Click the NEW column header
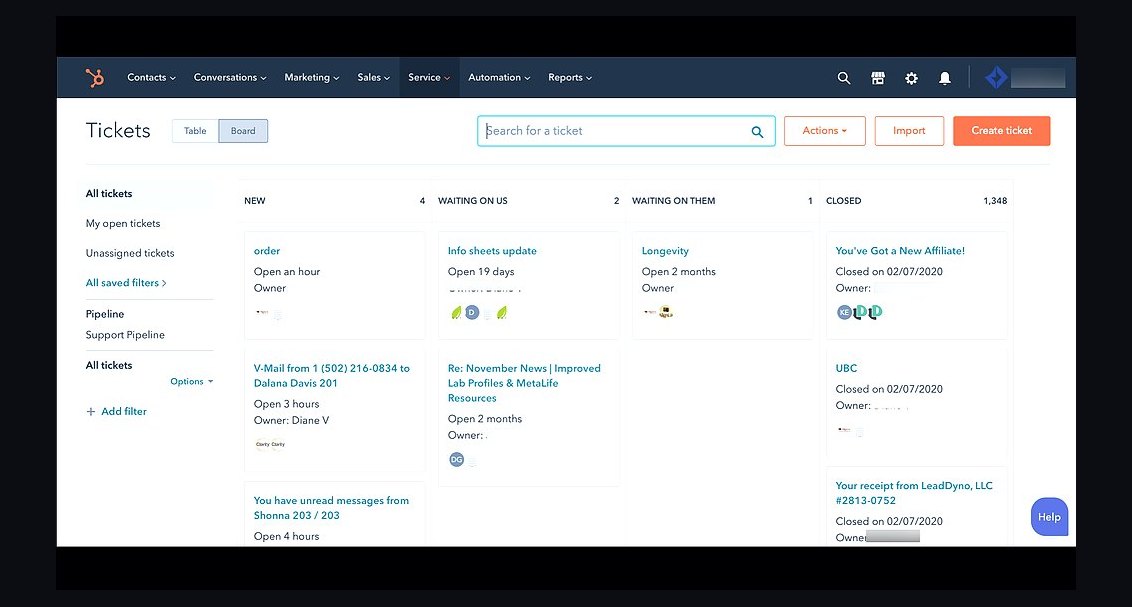The height and width of the screenshot is (607, 1132). 255,201
